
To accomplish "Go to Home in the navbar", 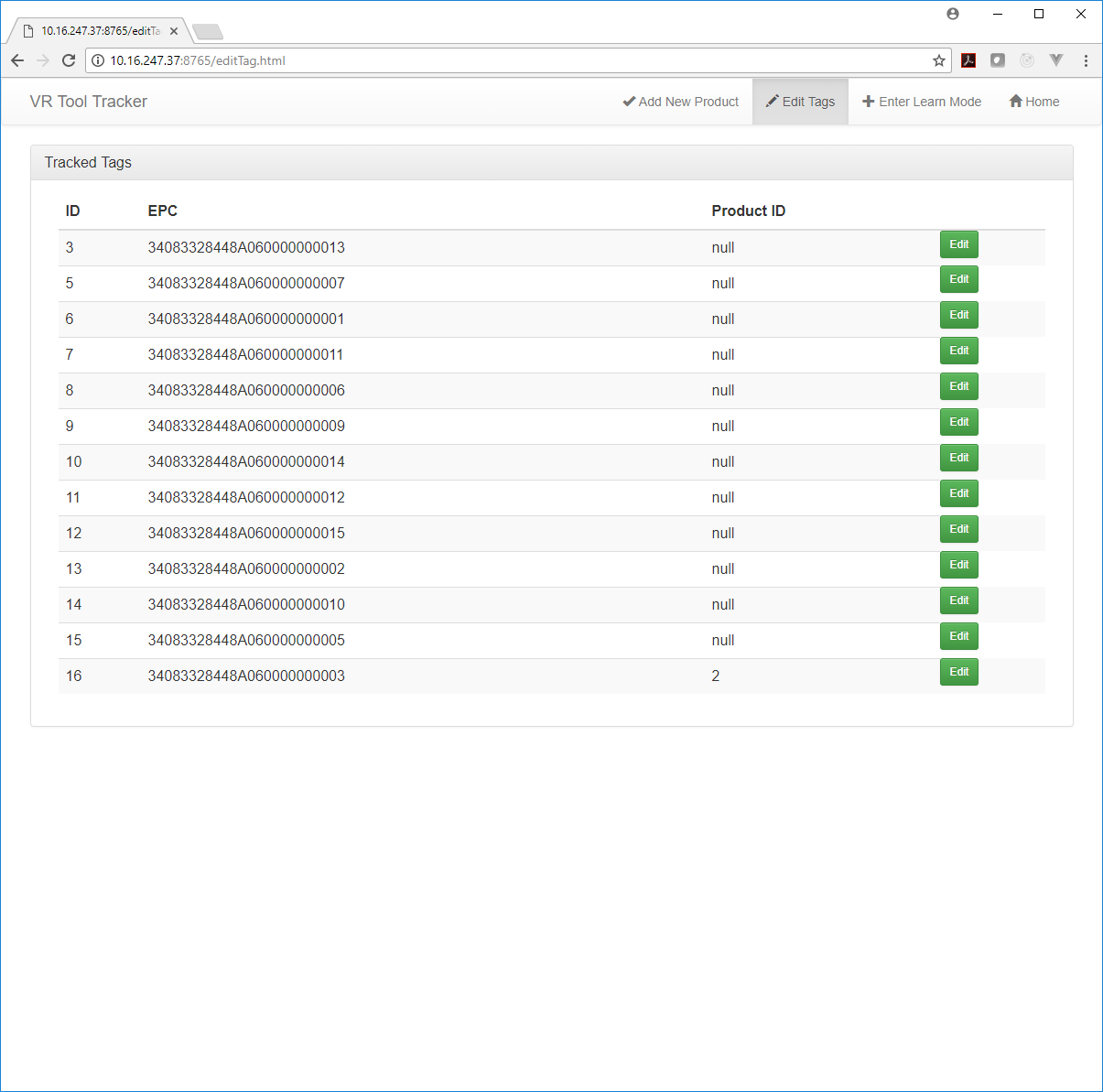I will point(1033,102).
